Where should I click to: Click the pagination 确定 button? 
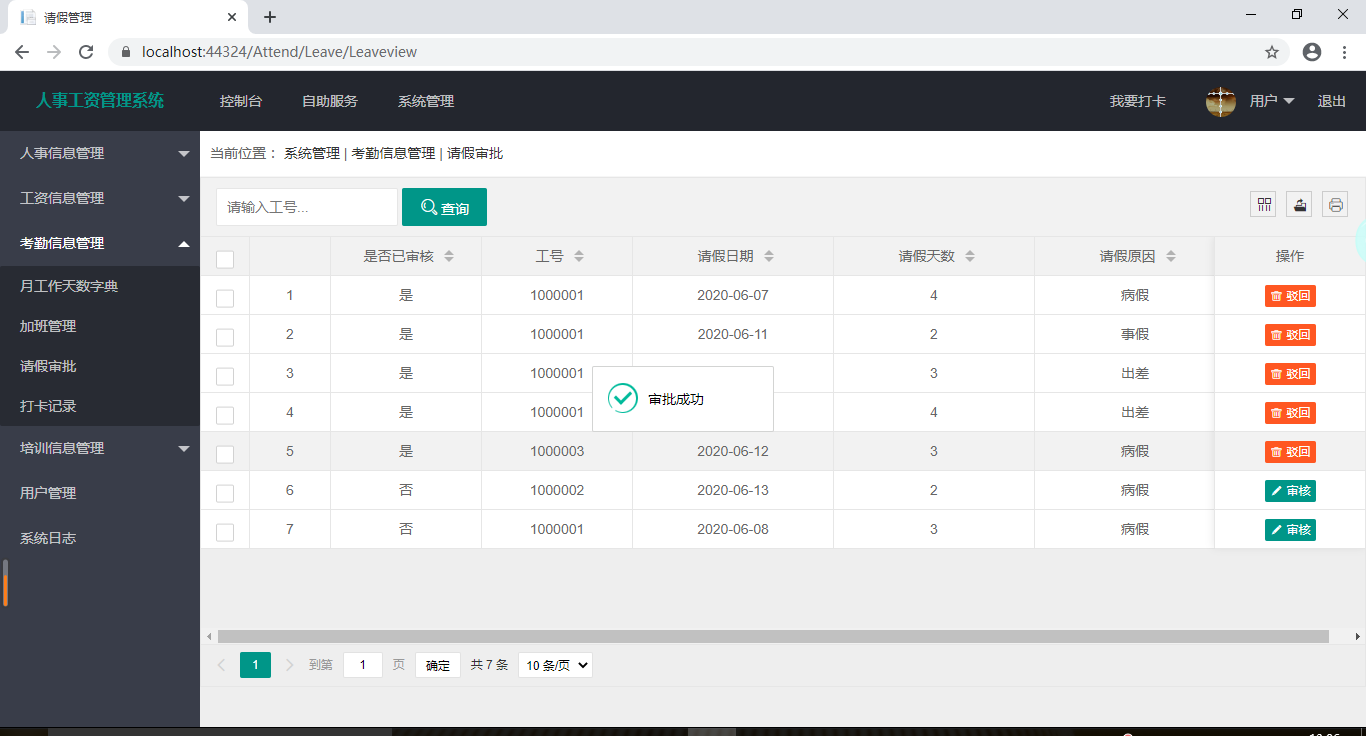coord(438,665)
